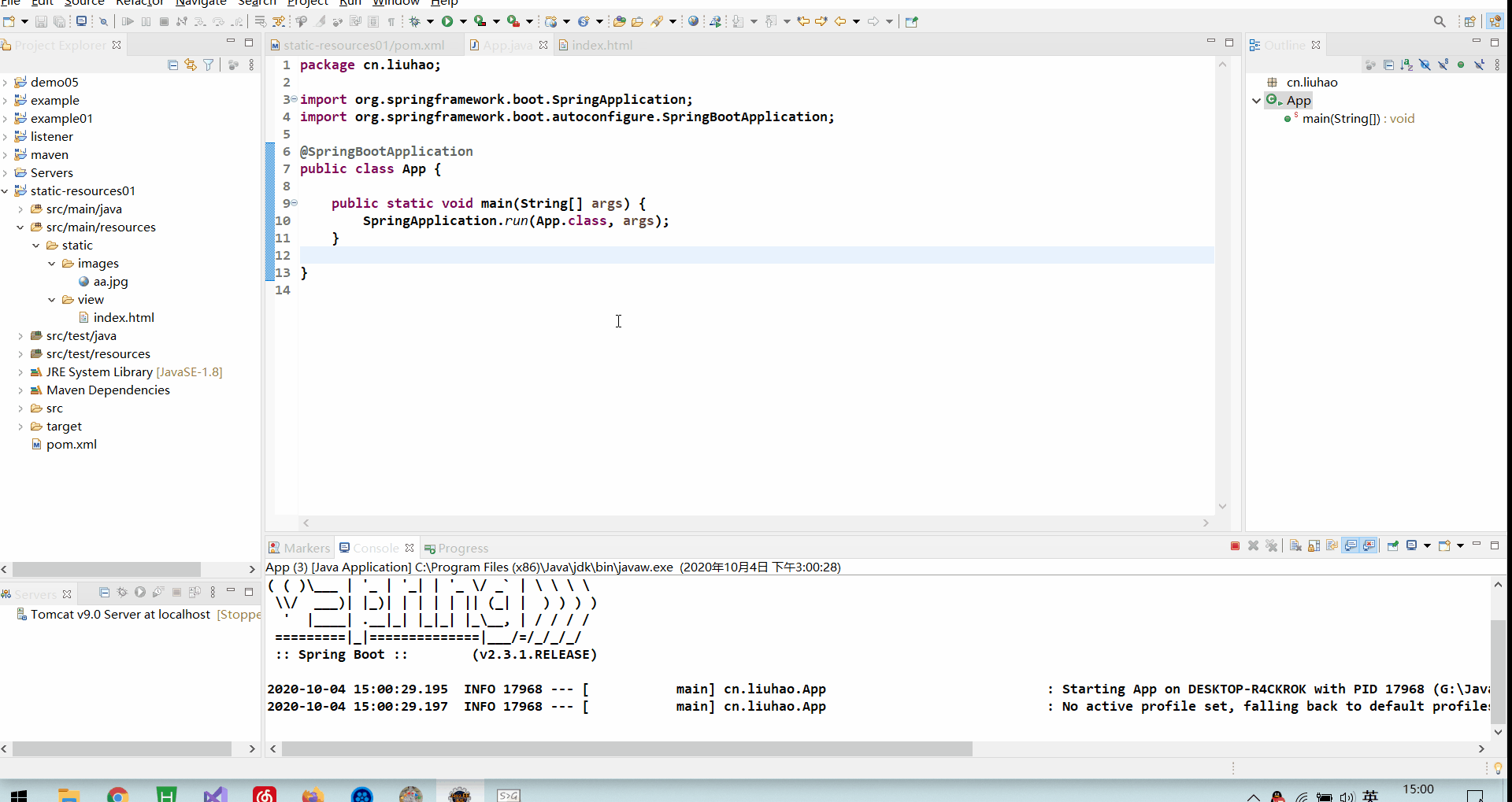Click Console vertical scrollbar thumb
The height and width of the screenshot is (802, 1512).
(1498, 671)
